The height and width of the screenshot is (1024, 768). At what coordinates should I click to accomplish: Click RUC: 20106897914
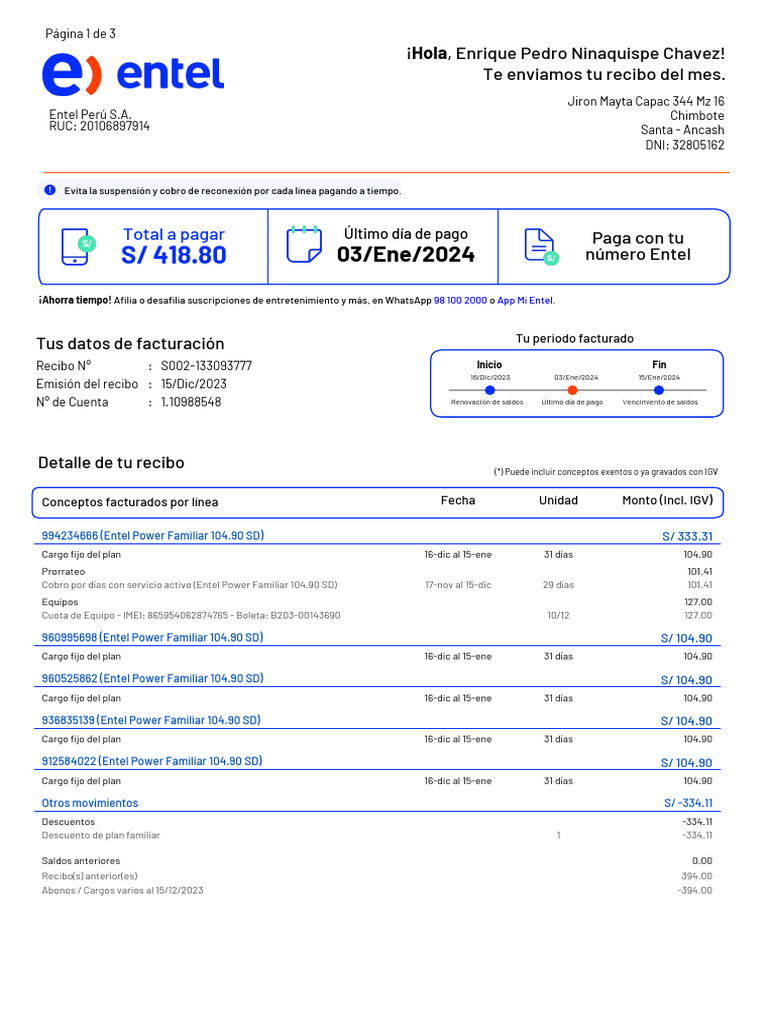pos(99,126)
